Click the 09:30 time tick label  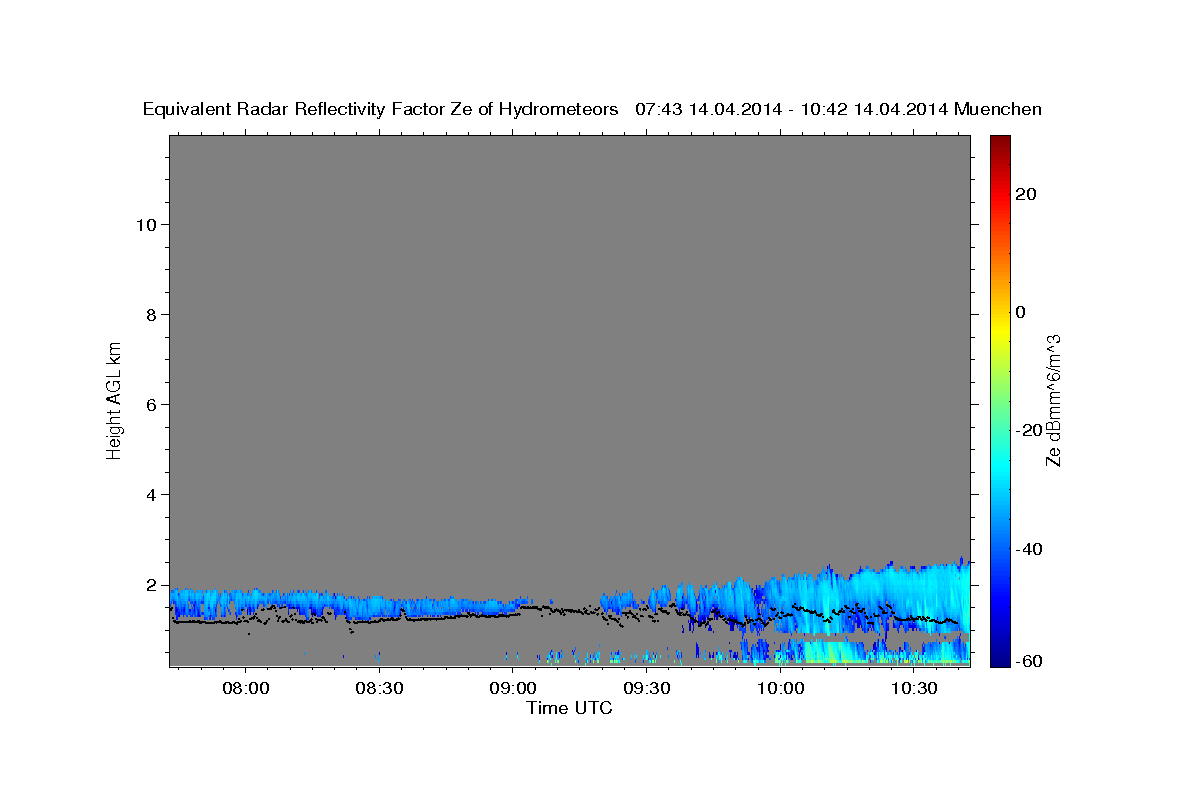(646, 688)
